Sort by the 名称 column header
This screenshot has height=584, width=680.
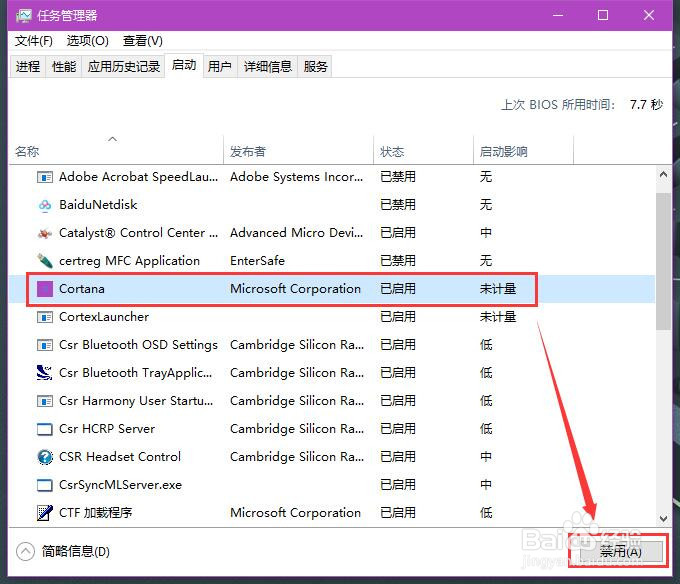(x=116, y=150)
